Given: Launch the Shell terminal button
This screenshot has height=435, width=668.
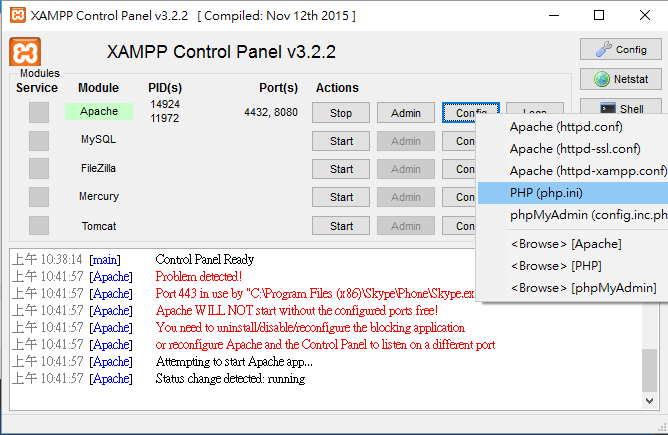Looking at the screenshot, I should 621,108.
